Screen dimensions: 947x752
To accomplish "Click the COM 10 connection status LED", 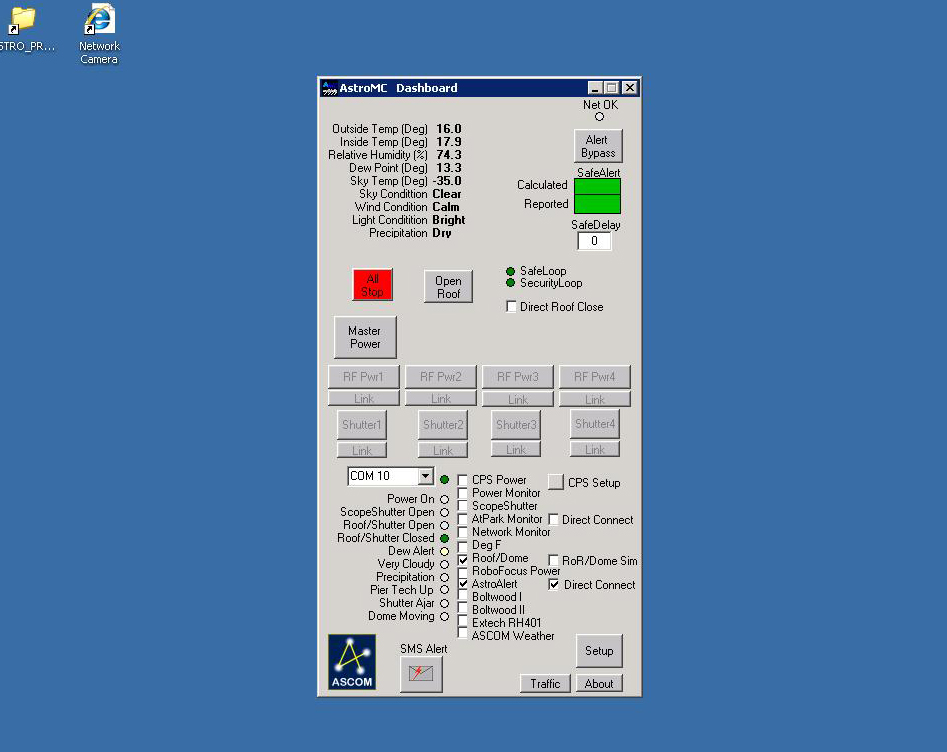I will click(445, 480).
